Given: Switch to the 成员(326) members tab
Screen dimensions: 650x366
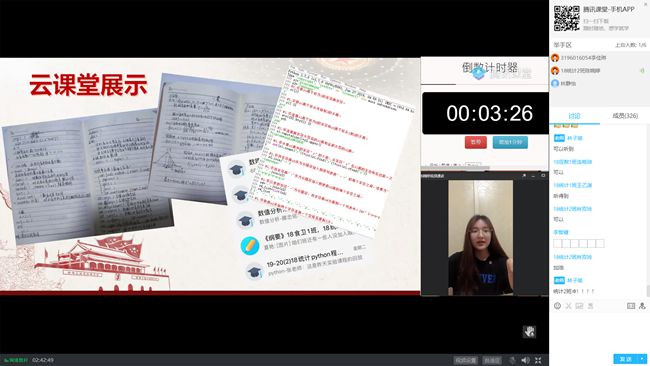Looking at the screenshot, I should click(625, 116).
